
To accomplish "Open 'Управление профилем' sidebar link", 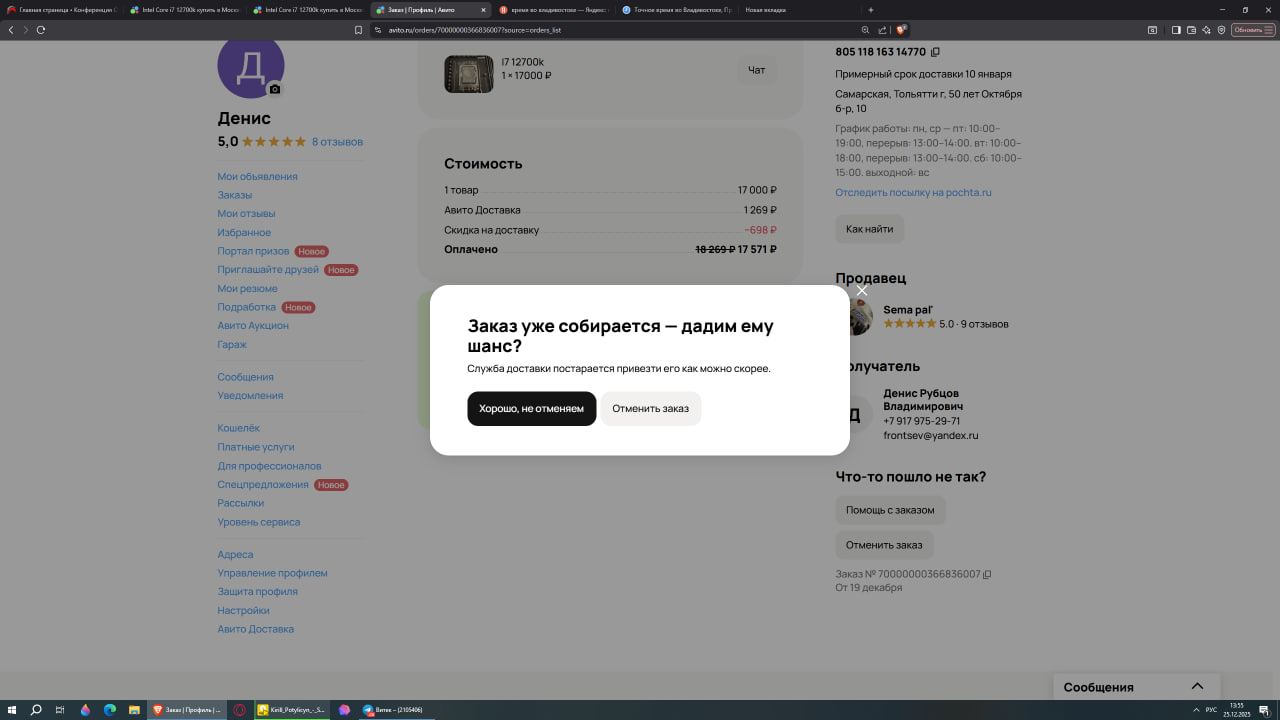I will pos(273,574).
